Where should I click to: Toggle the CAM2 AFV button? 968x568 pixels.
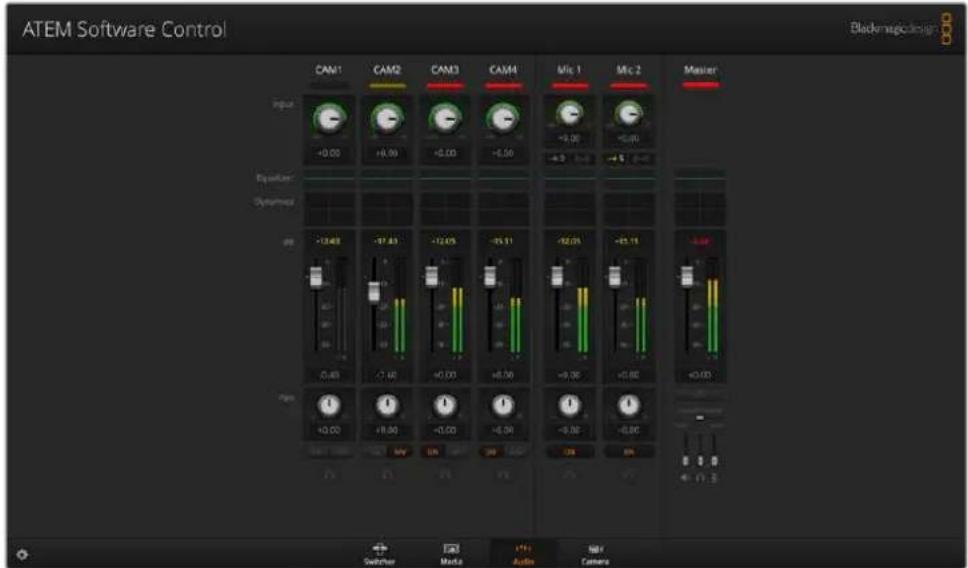pos(399,452)
